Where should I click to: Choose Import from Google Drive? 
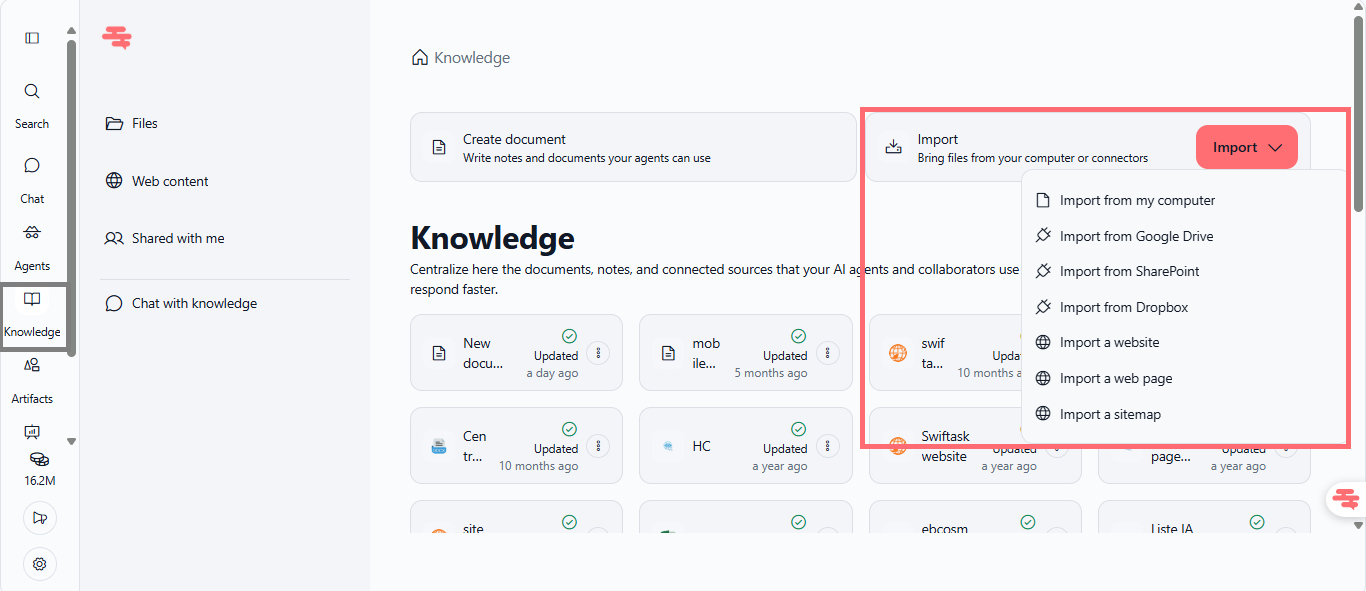click(1136, 237)
